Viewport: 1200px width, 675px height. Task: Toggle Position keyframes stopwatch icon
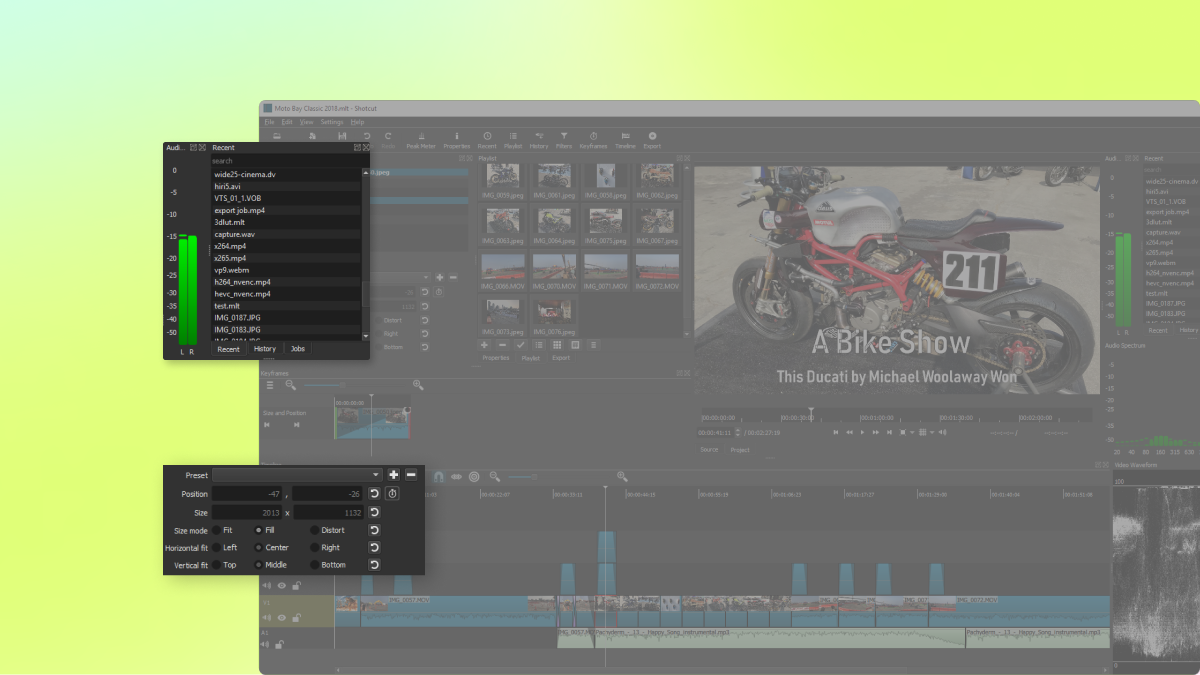coord(392,494)
